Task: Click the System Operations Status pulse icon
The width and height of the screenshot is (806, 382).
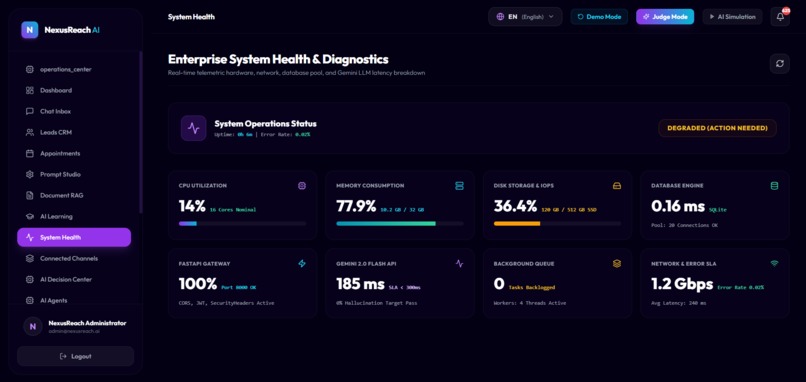Action: tap(194, 128)
